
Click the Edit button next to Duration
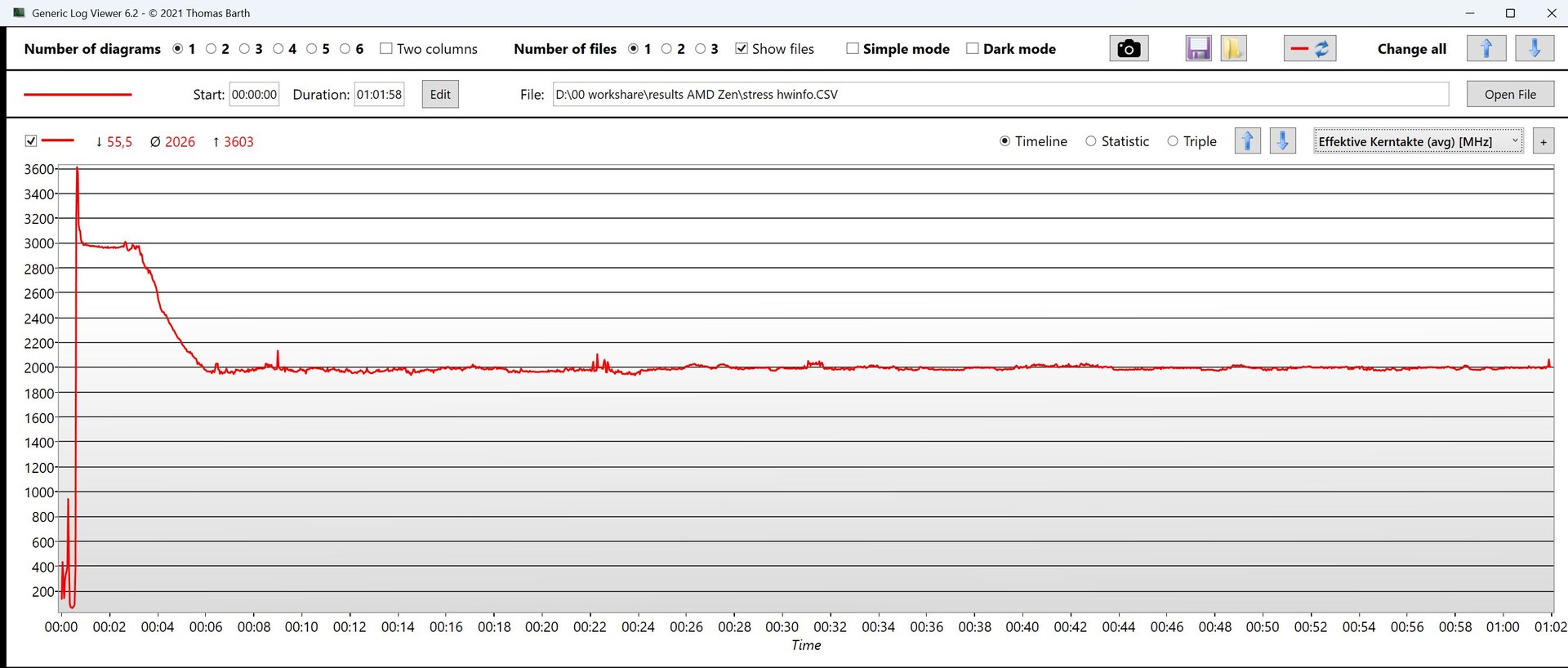coord(439,95)
